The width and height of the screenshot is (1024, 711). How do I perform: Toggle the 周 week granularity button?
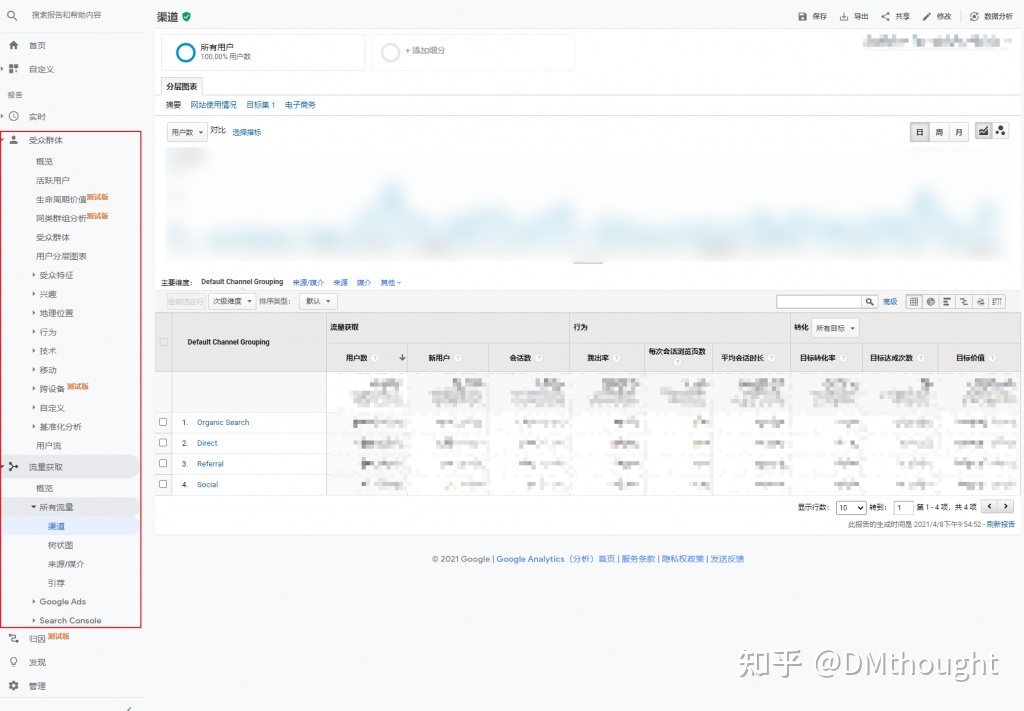(x=939, y=133)
